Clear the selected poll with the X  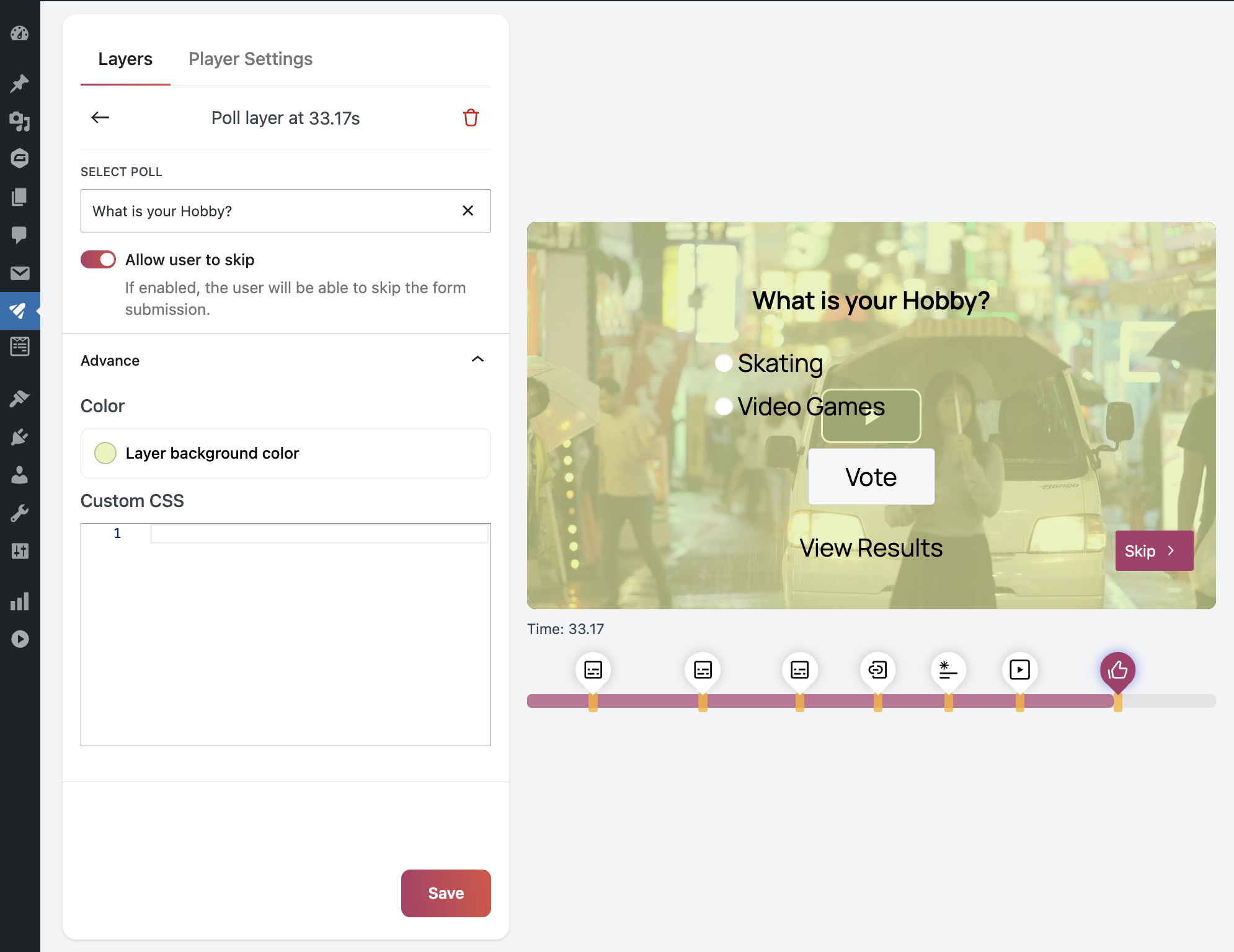(x=468, y=211)
